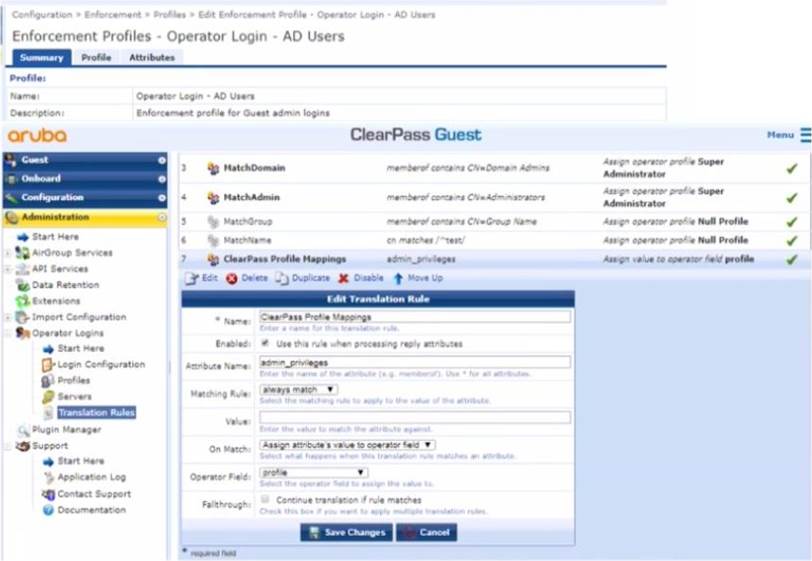This screenshot has width=812, height=561.
Task: Click the Duplicate pages icon
Action: [x=282, y=278]
